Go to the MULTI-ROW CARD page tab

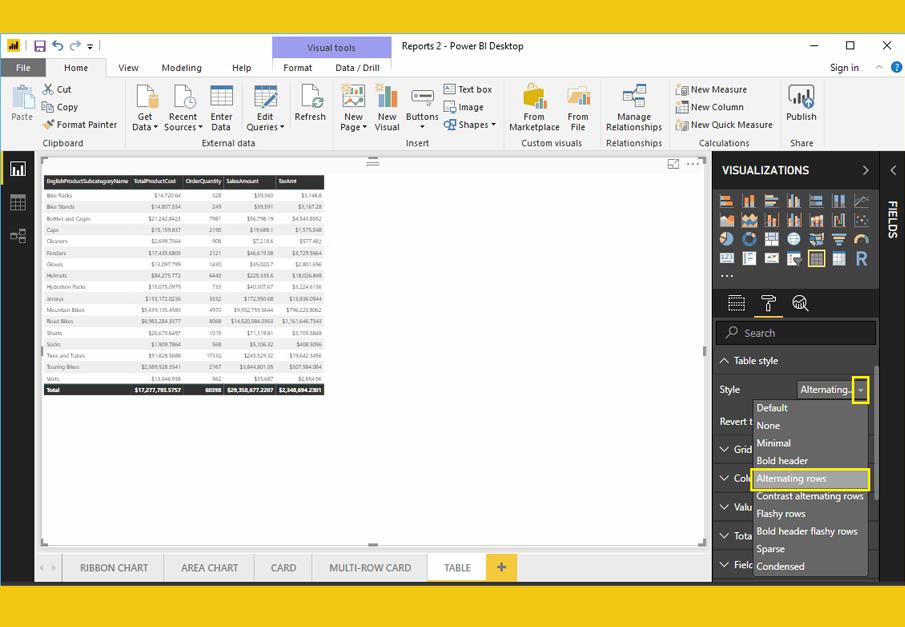click(x=370, y=568)
